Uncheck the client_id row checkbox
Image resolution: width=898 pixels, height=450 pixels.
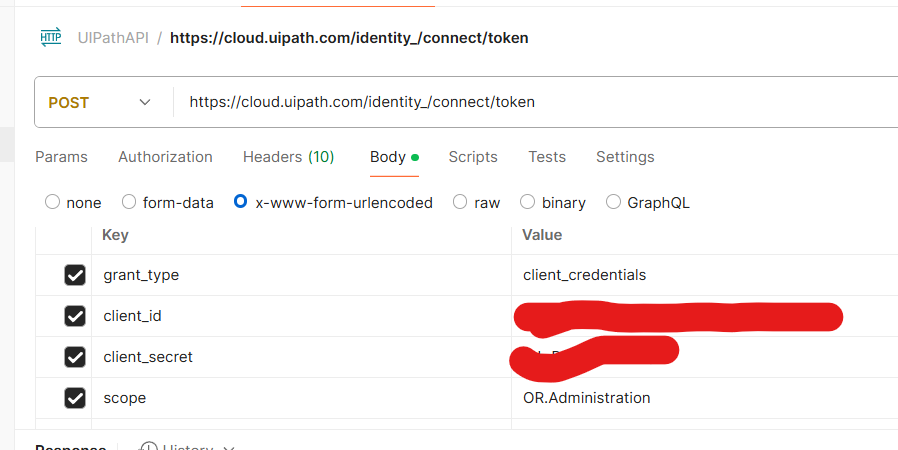75,316
